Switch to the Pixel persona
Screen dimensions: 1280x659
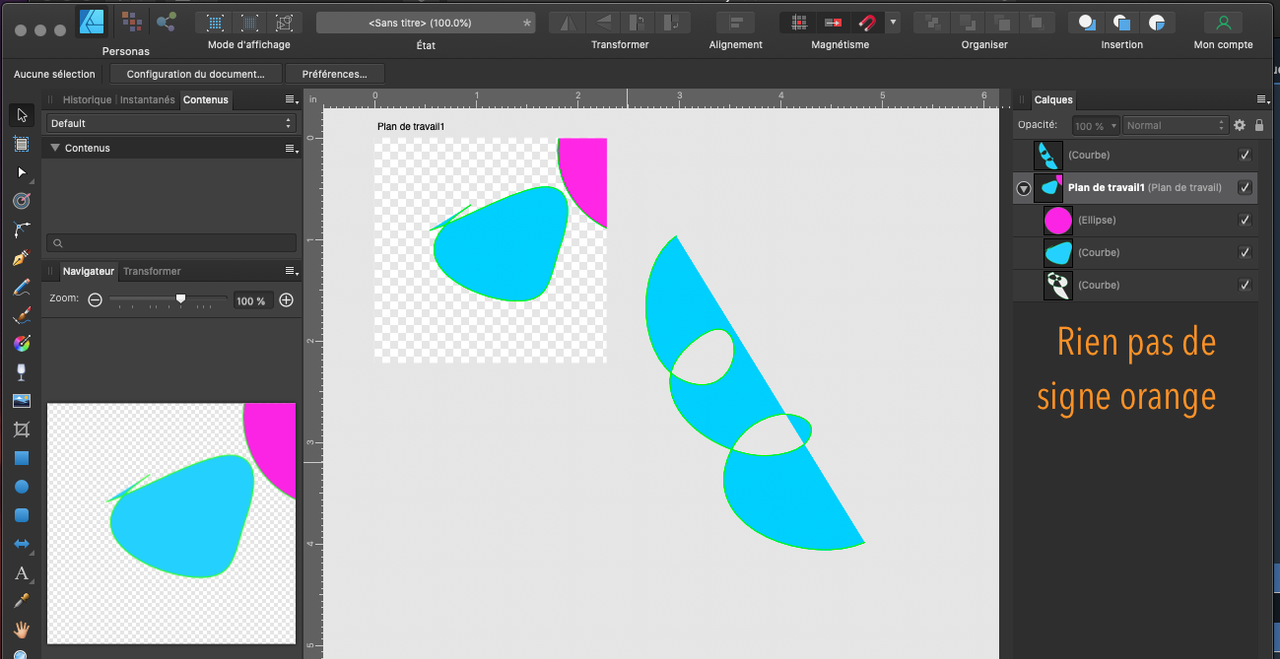(x=130, y=22)
